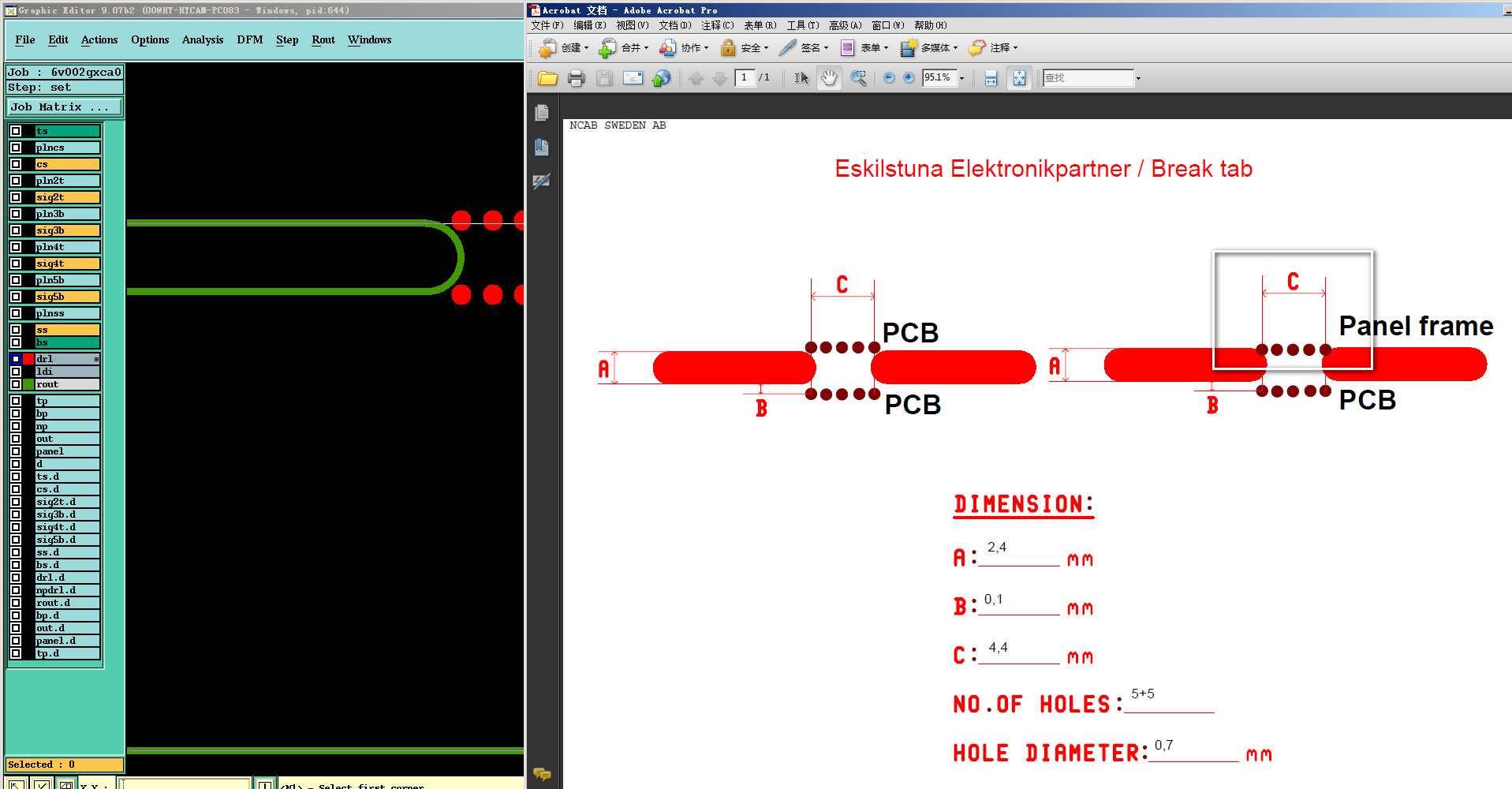Click the page number field in Acrobat
The width and height of the screenshot is (1512, 789).
[x=745, y=77]
